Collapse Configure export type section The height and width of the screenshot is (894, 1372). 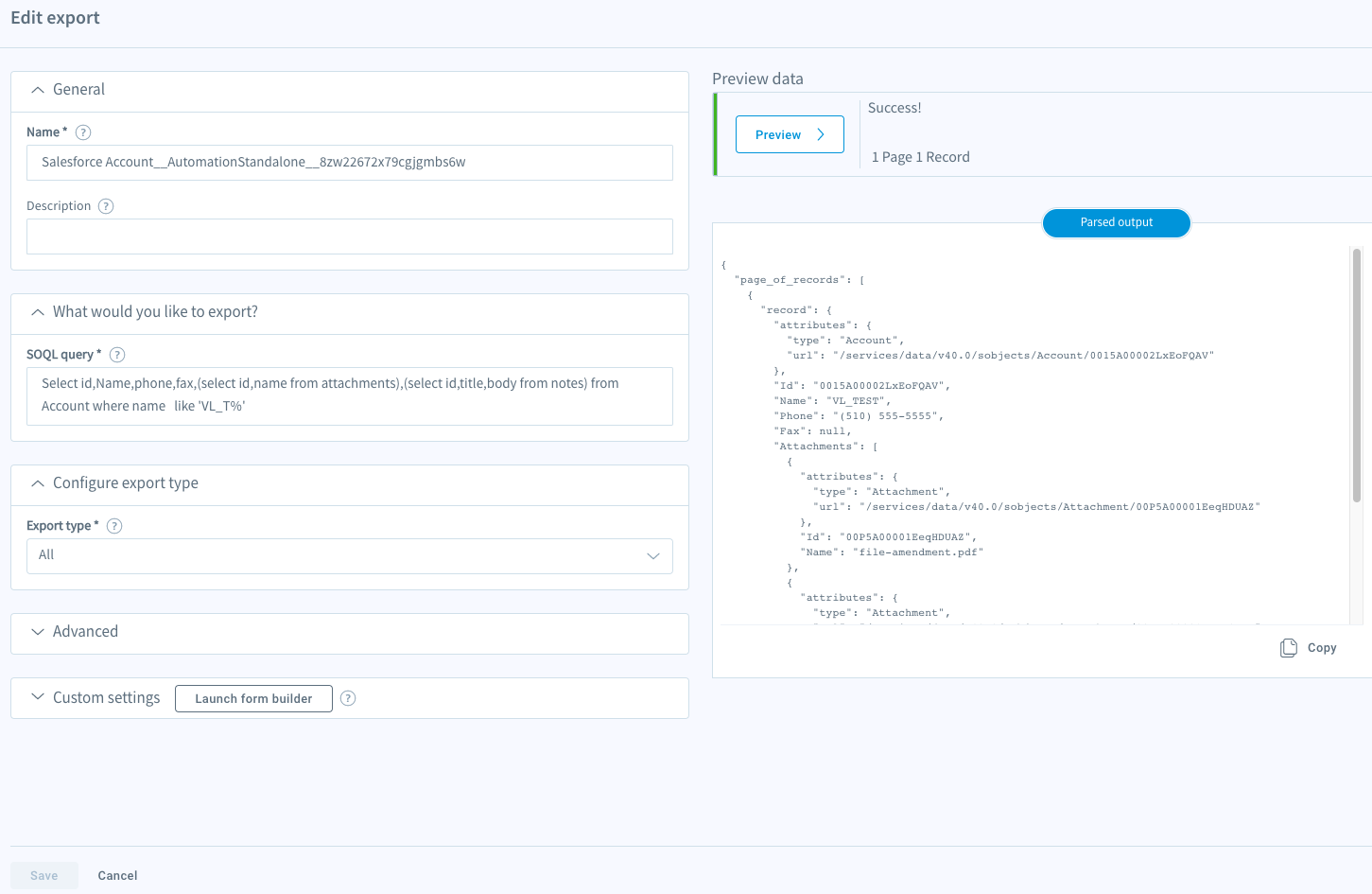point(38,483)
